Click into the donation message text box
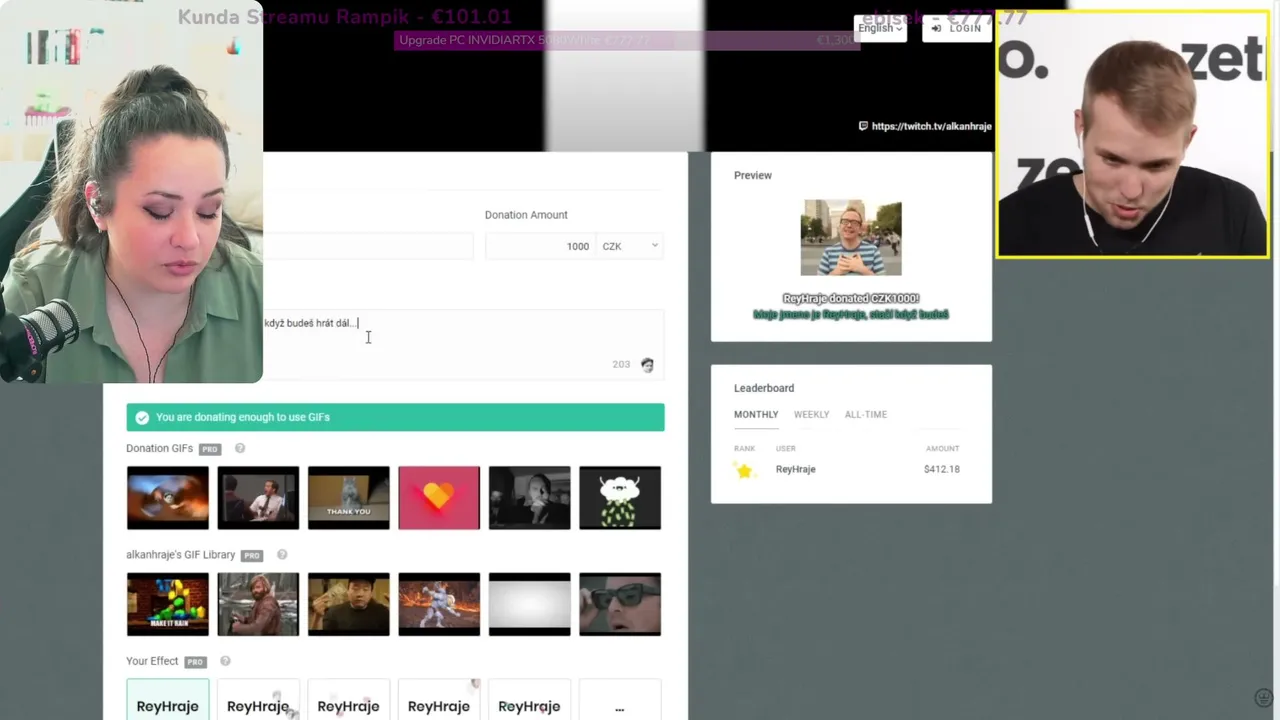Image resolution: width=1280 pixels, height=720 pixels. (463, 344)
